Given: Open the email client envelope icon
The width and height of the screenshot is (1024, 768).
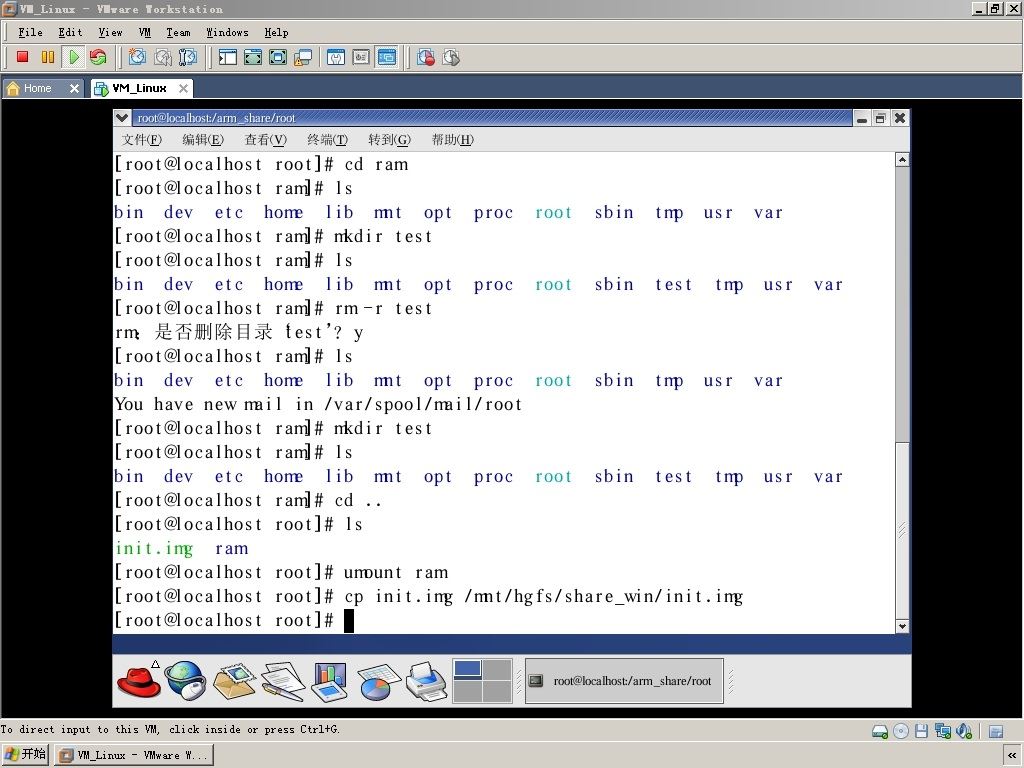Looking at the screenshot, I should 234,680.
